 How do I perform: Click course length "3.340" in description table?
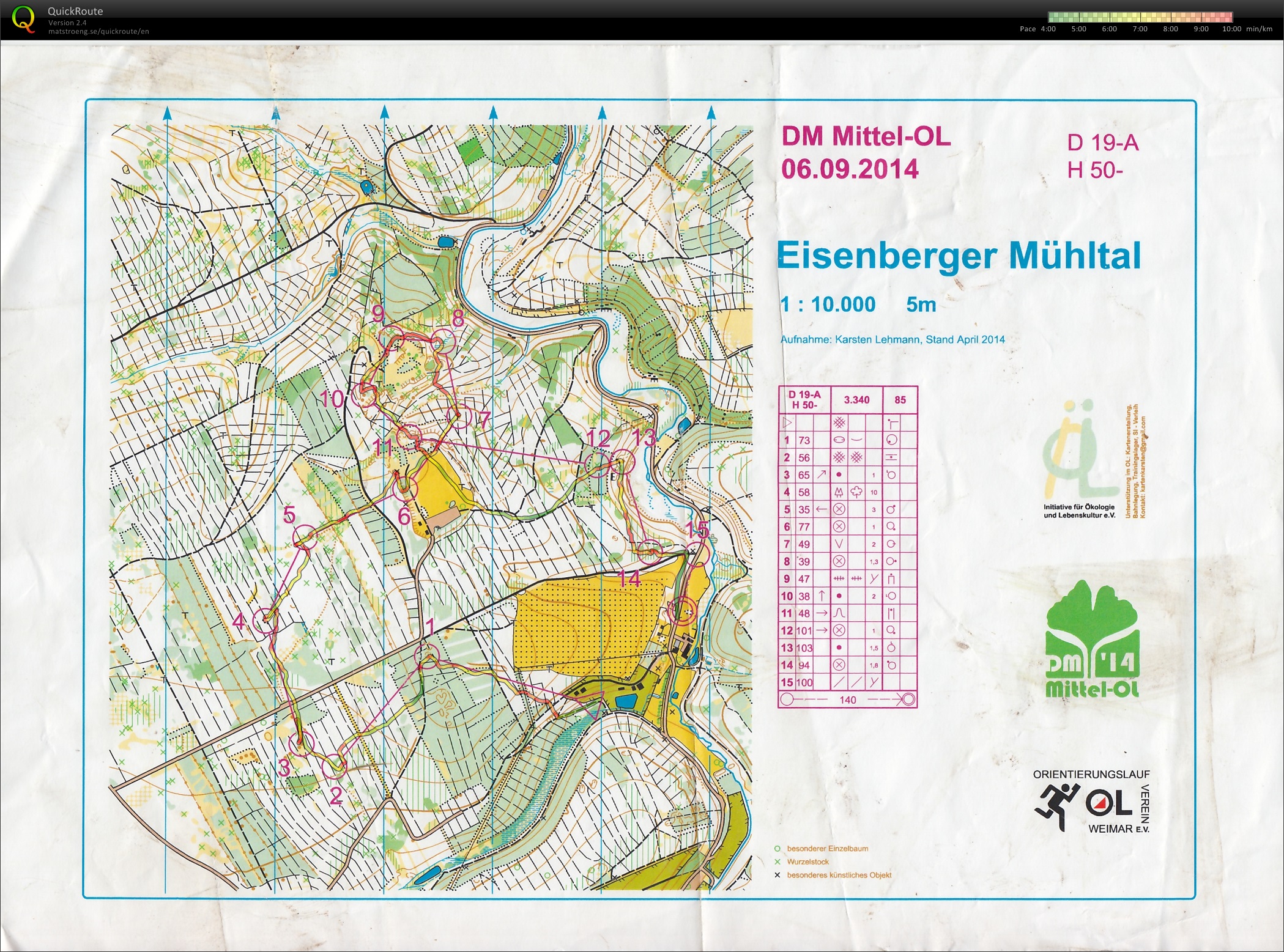tap(856, 400)
